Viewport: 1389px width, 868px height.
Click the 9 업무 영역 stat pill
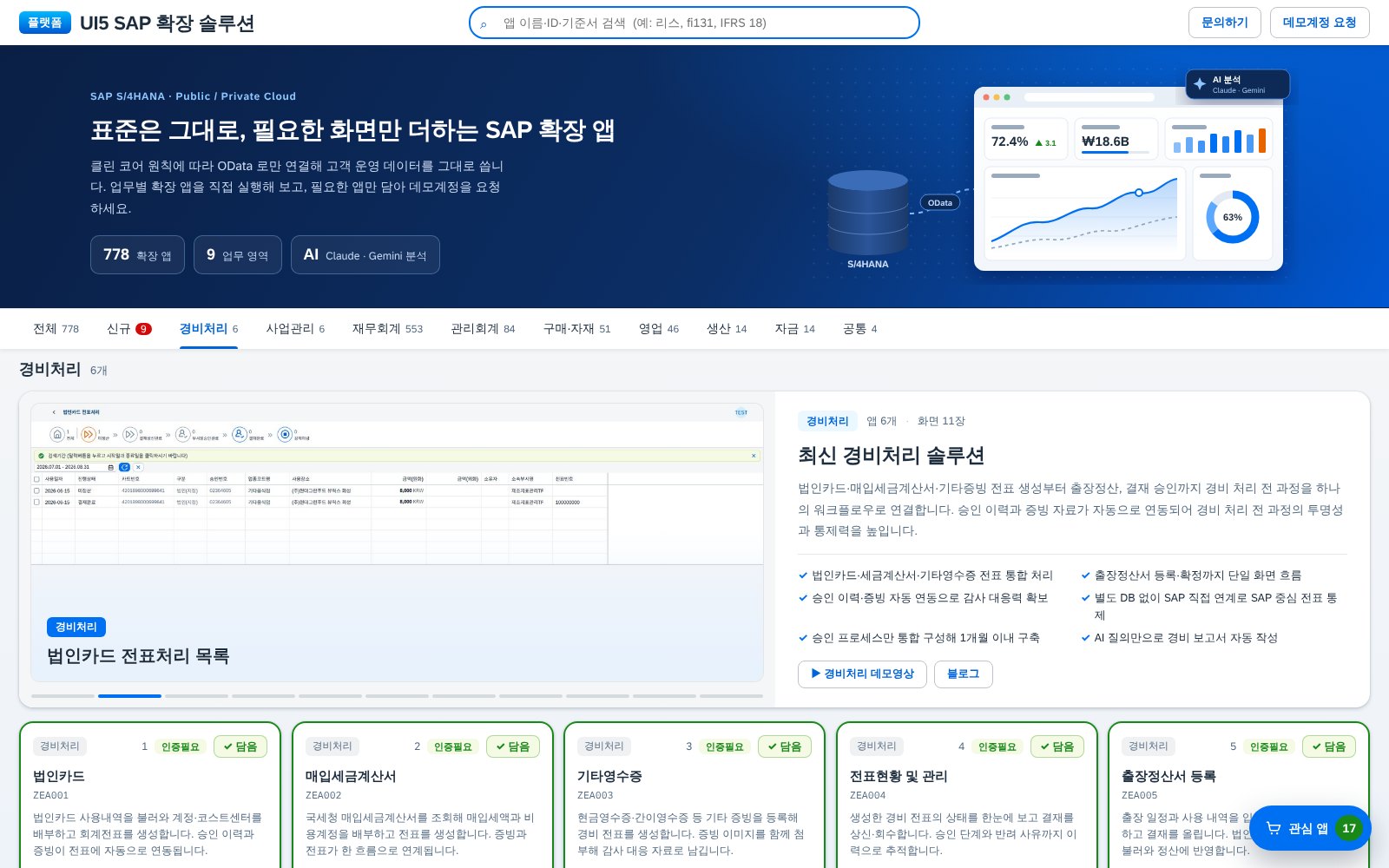(x=238, y=255)
